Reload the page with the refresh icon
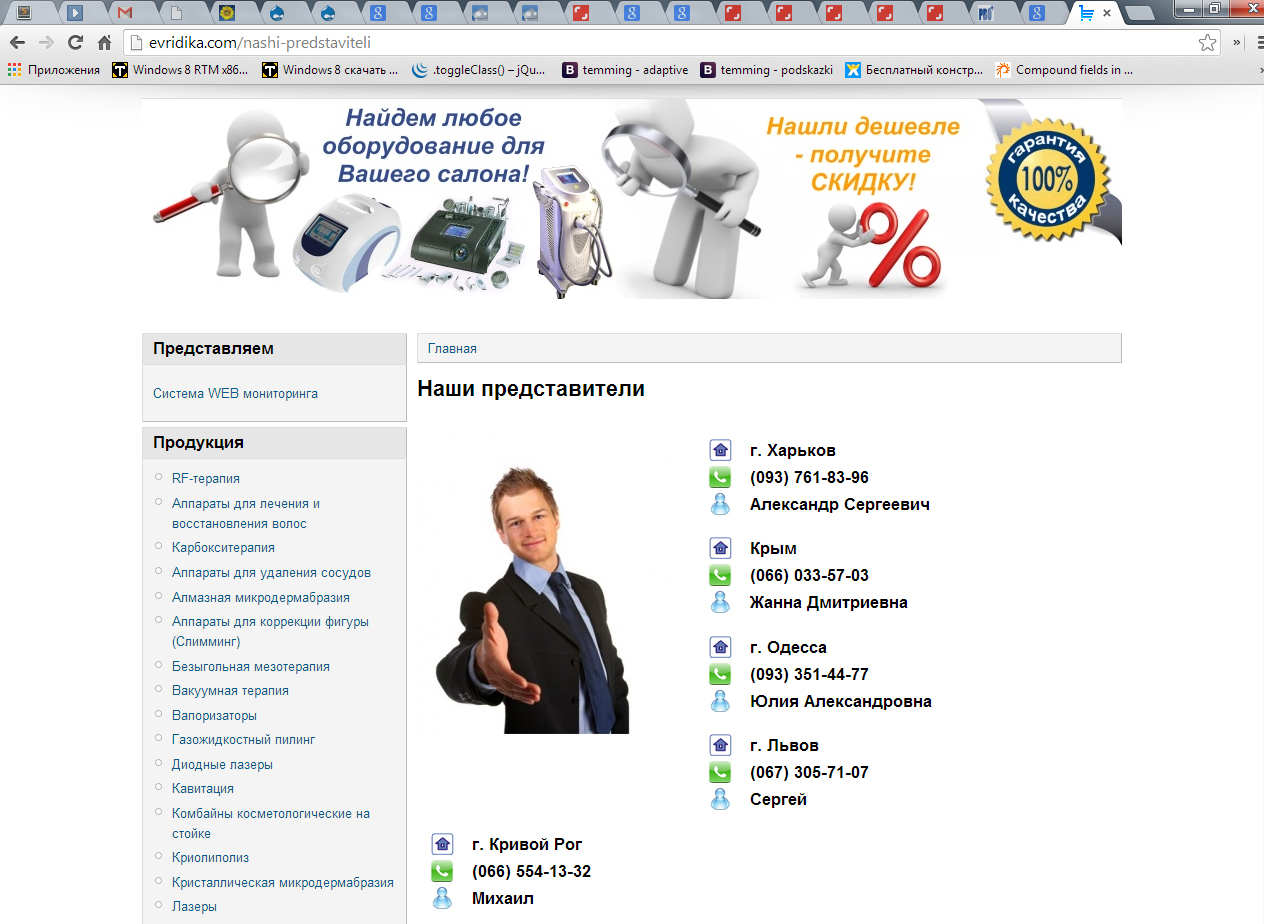The height and width of the screenshot is (924, 1264). coord(75,43)
